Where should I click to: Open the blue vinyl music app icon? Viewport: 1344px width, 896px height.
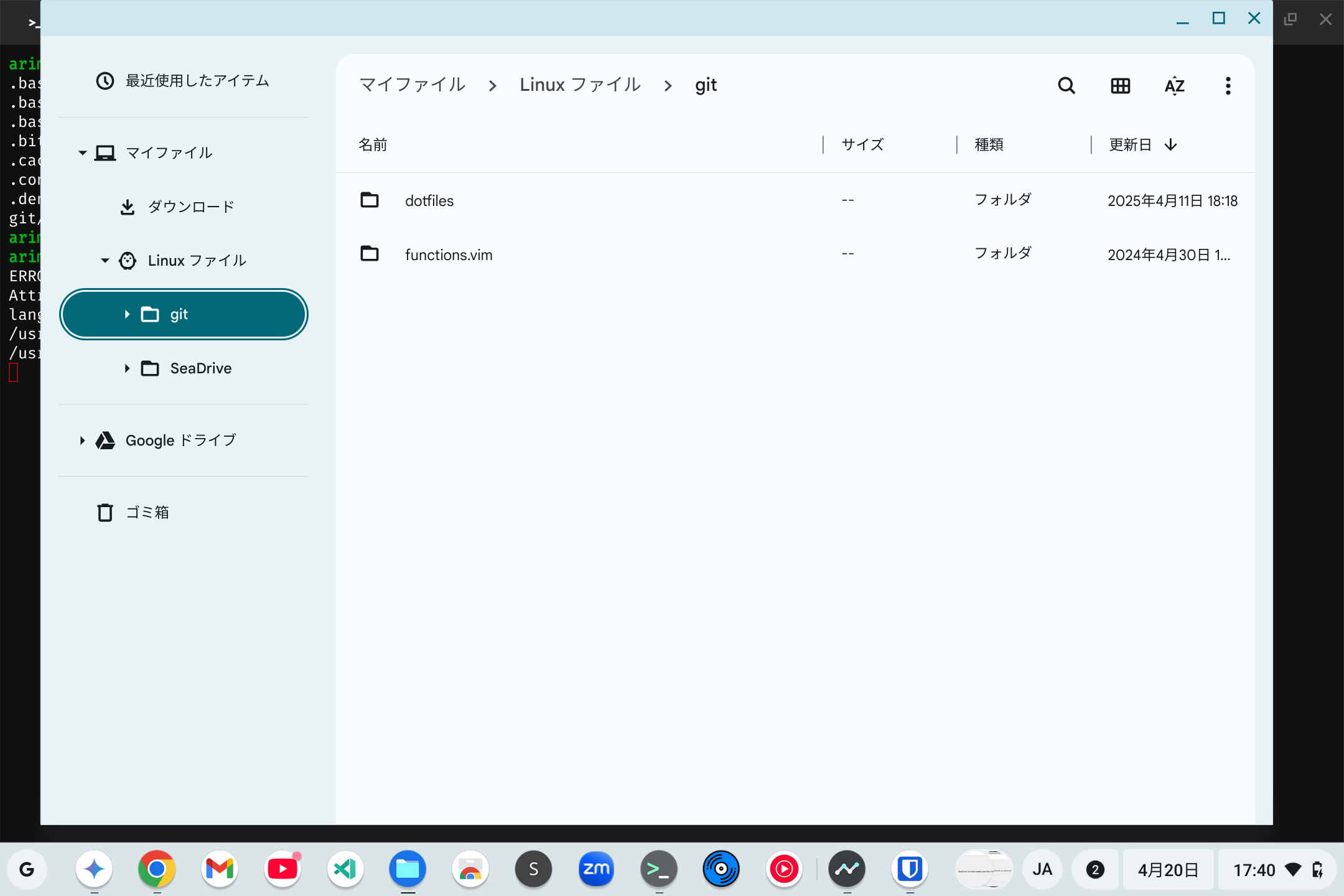coord(721,869)
